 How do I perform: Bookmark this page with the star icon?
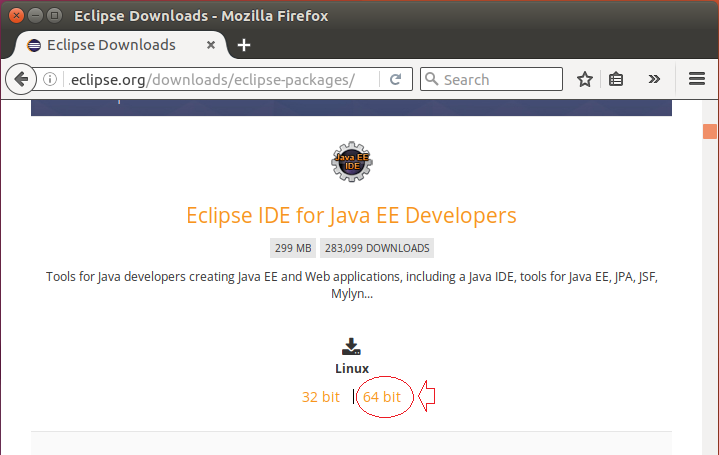[585, 79]
